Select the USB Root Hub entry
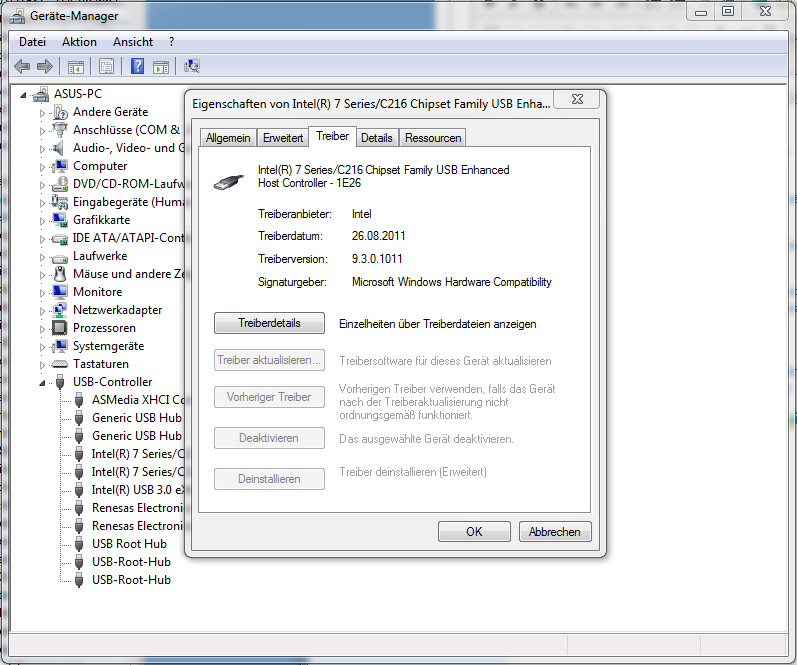The width and height of the screenshot is (797, 665). point(129,543)
